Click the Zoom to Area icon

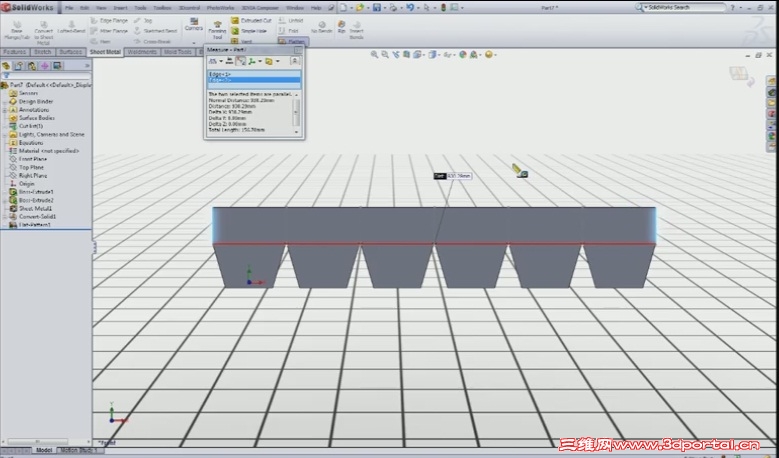tap(385, 55)
